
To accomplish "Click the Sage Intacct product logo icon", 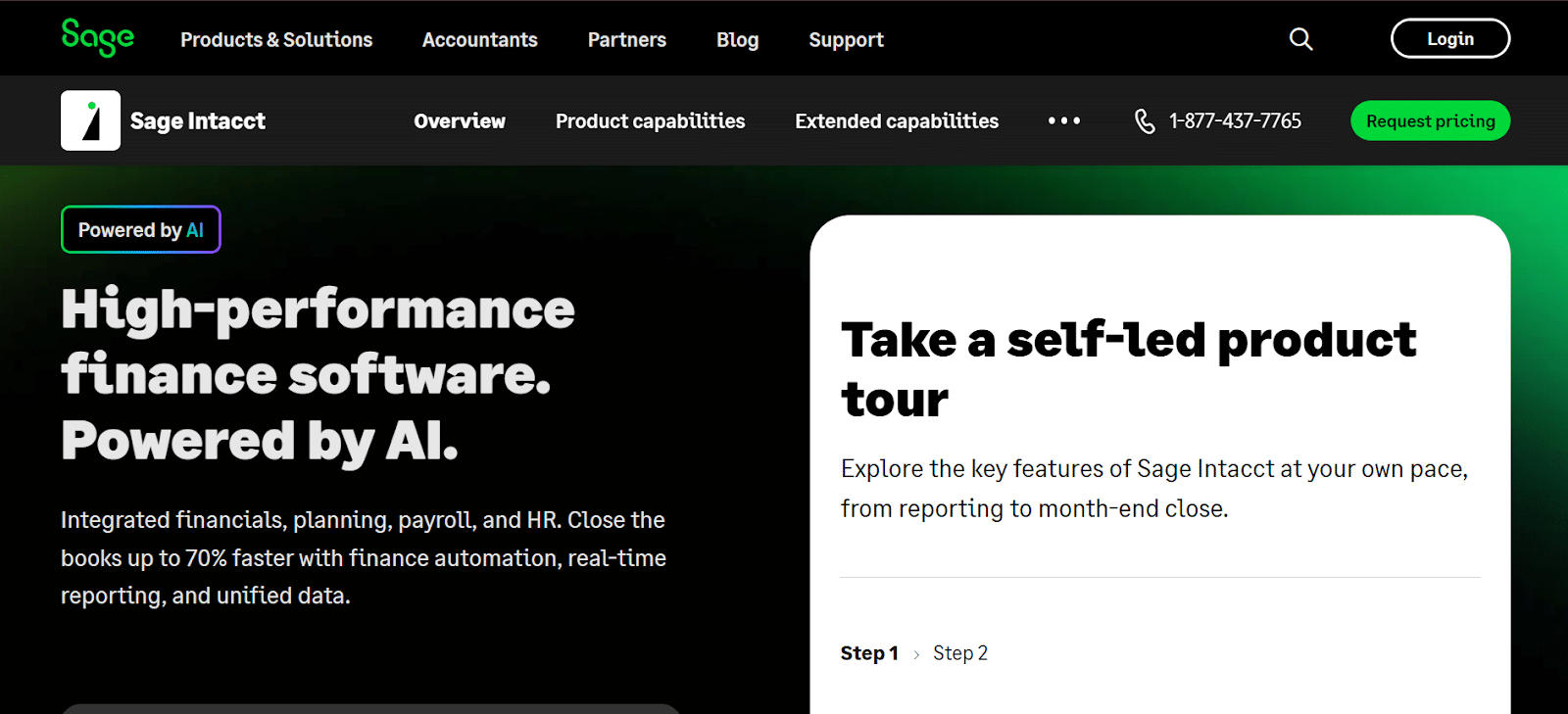I will (x=91, y=120).
